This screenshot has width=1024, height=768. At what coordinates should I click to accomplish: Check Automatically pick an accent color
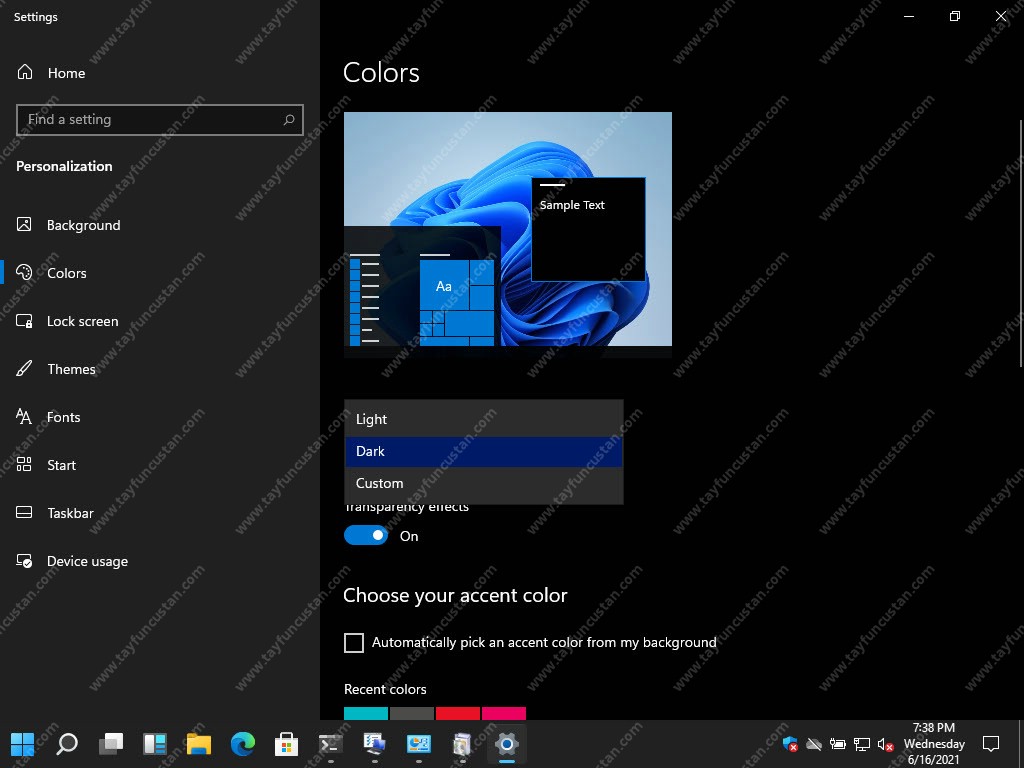click(x=354, y=643)
